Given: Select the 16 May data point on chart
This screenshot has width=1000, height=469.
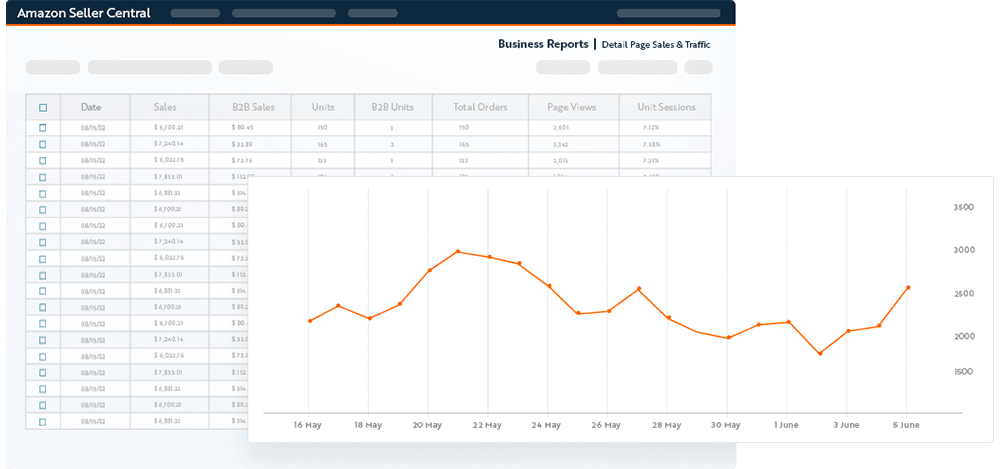Looking at the screenshot, I should (310, 320).
